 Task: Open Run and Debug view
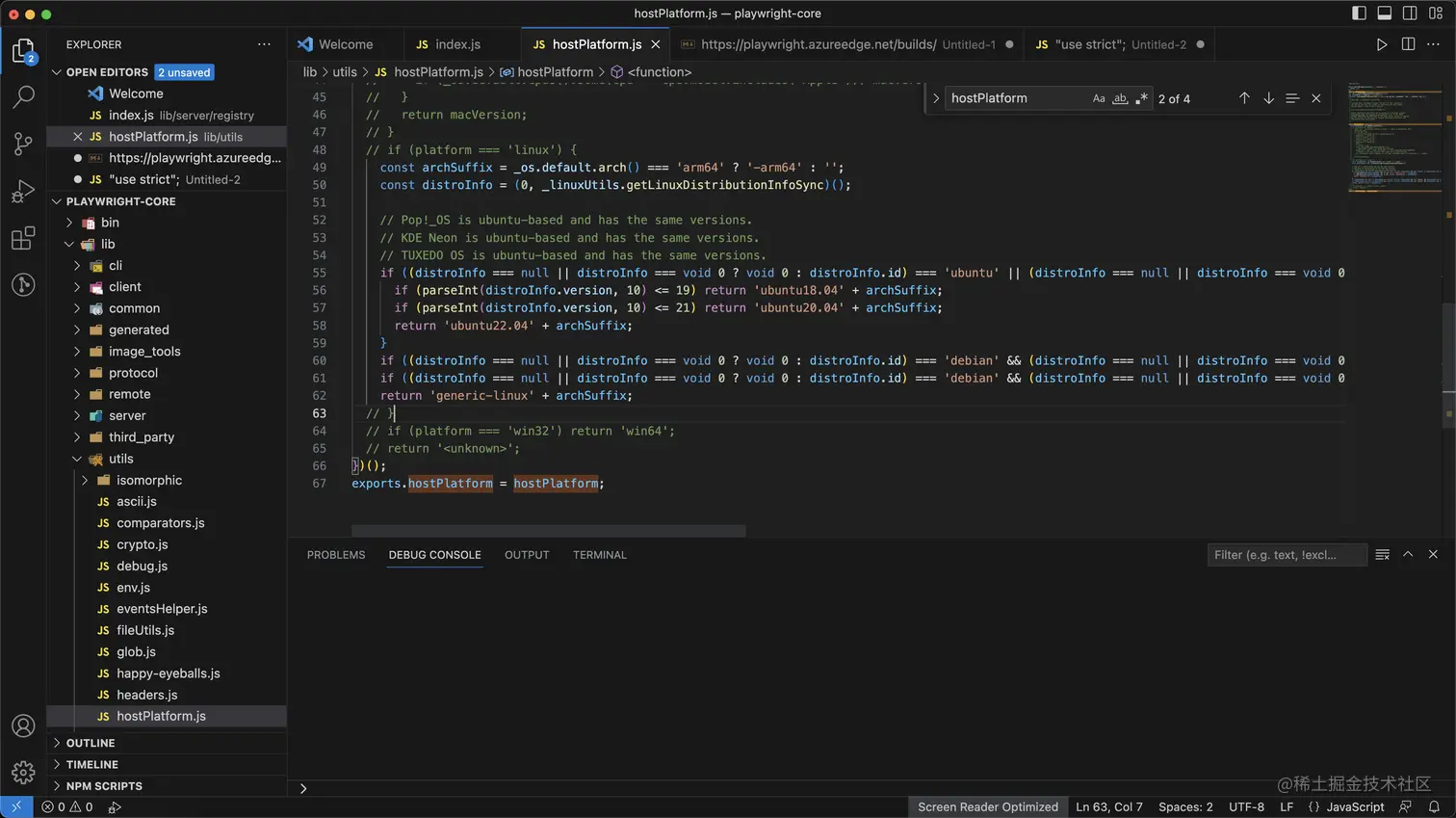coord(23,191)
